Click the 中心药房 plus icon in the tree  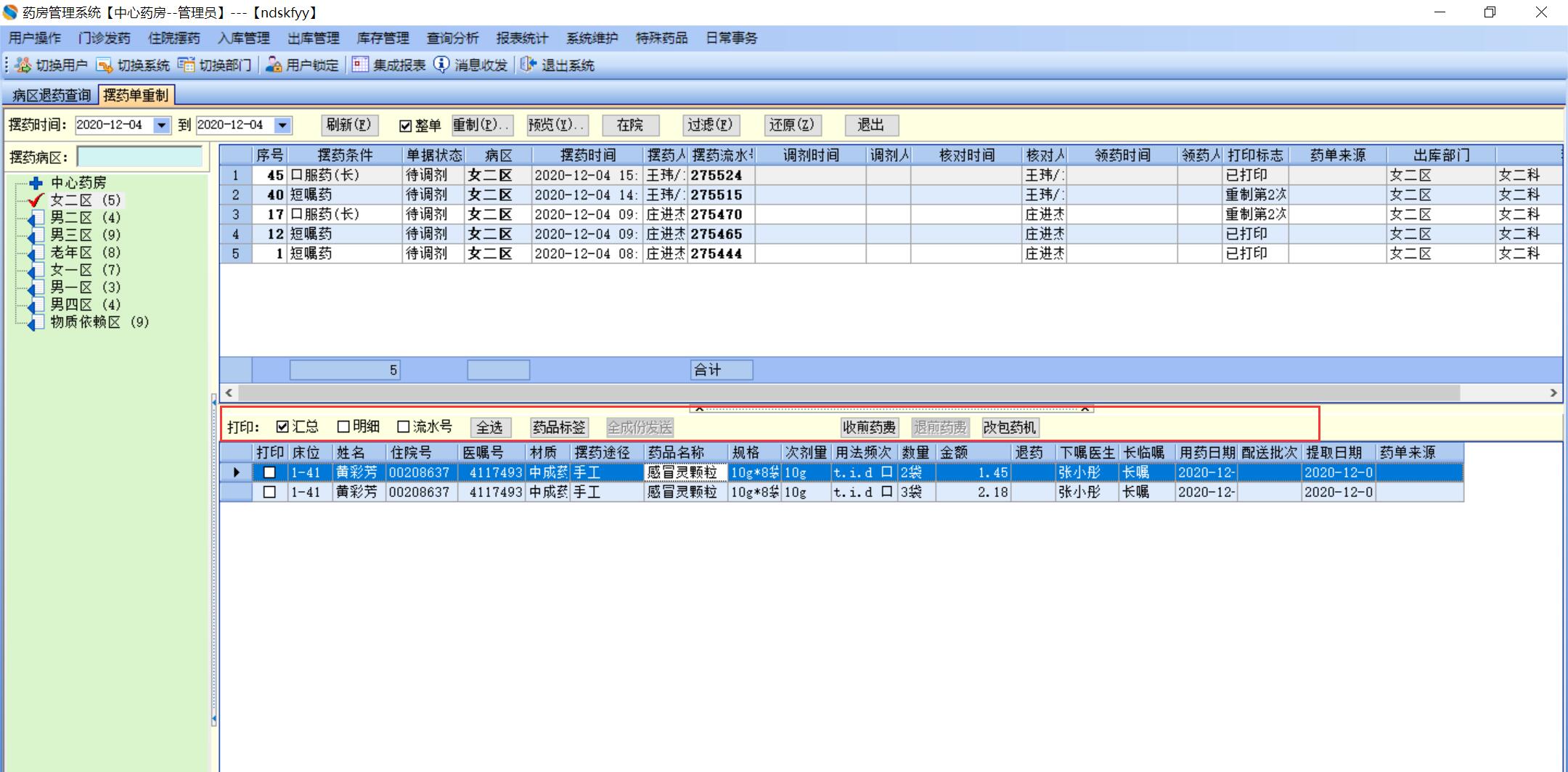(x=36, y=183)
